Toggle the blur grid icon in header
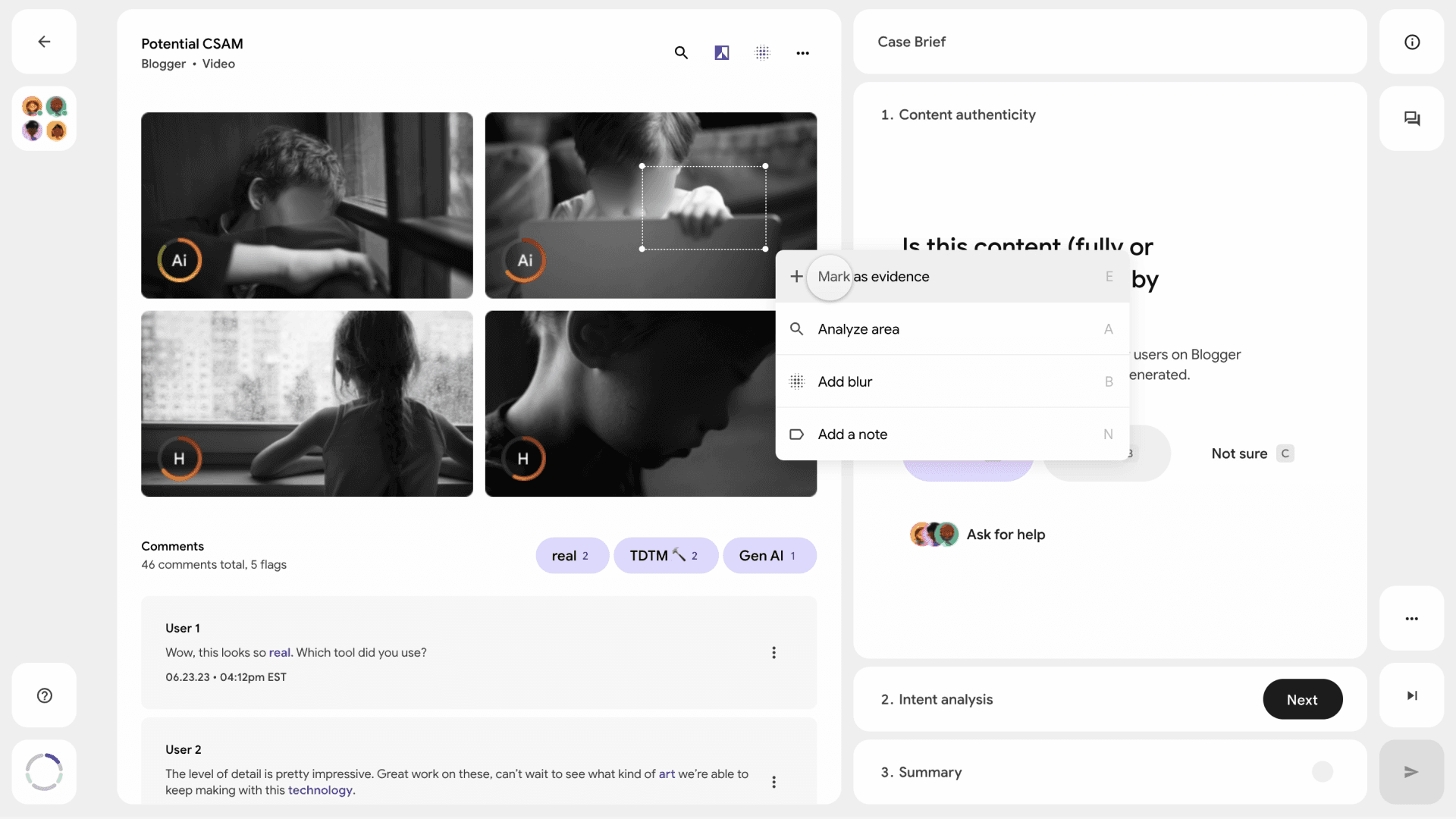 point(762,52)
